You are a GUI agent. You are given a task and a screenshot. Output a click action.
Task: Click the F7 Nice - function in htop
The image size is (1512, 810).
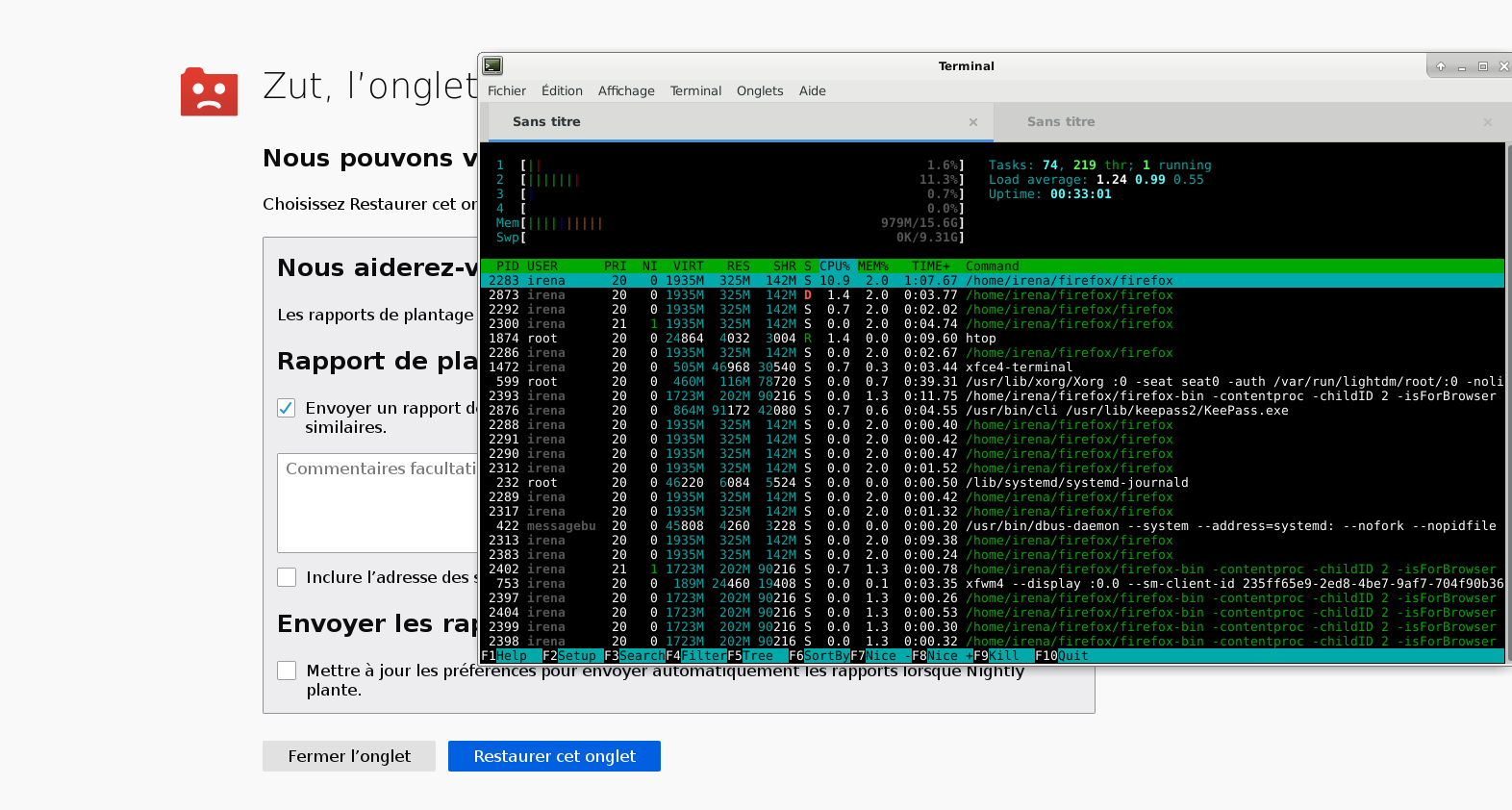coord(881,656)
